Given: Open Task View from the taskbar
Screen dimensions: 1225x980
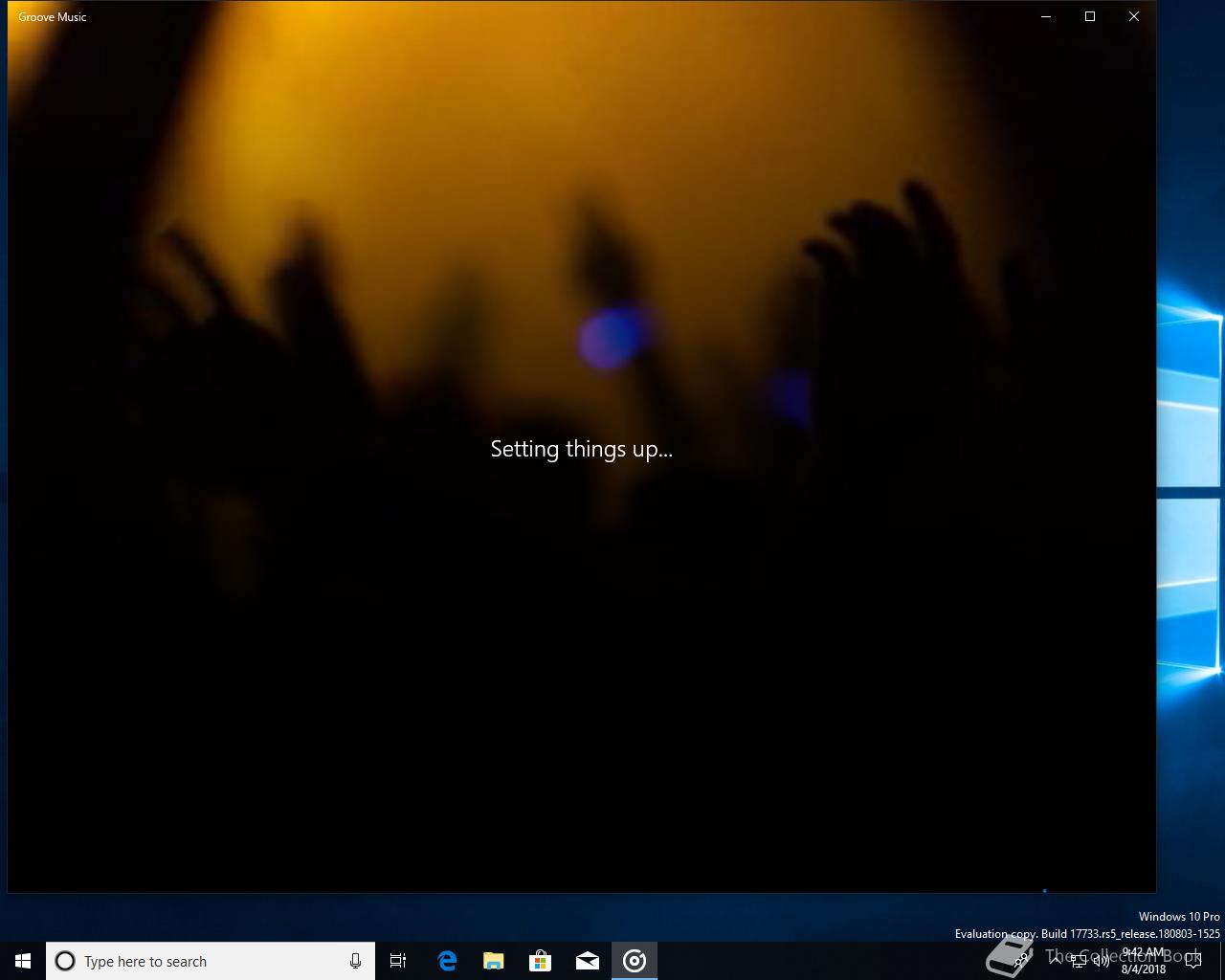Looking at the screenshot, I should [x=398, y=961].
